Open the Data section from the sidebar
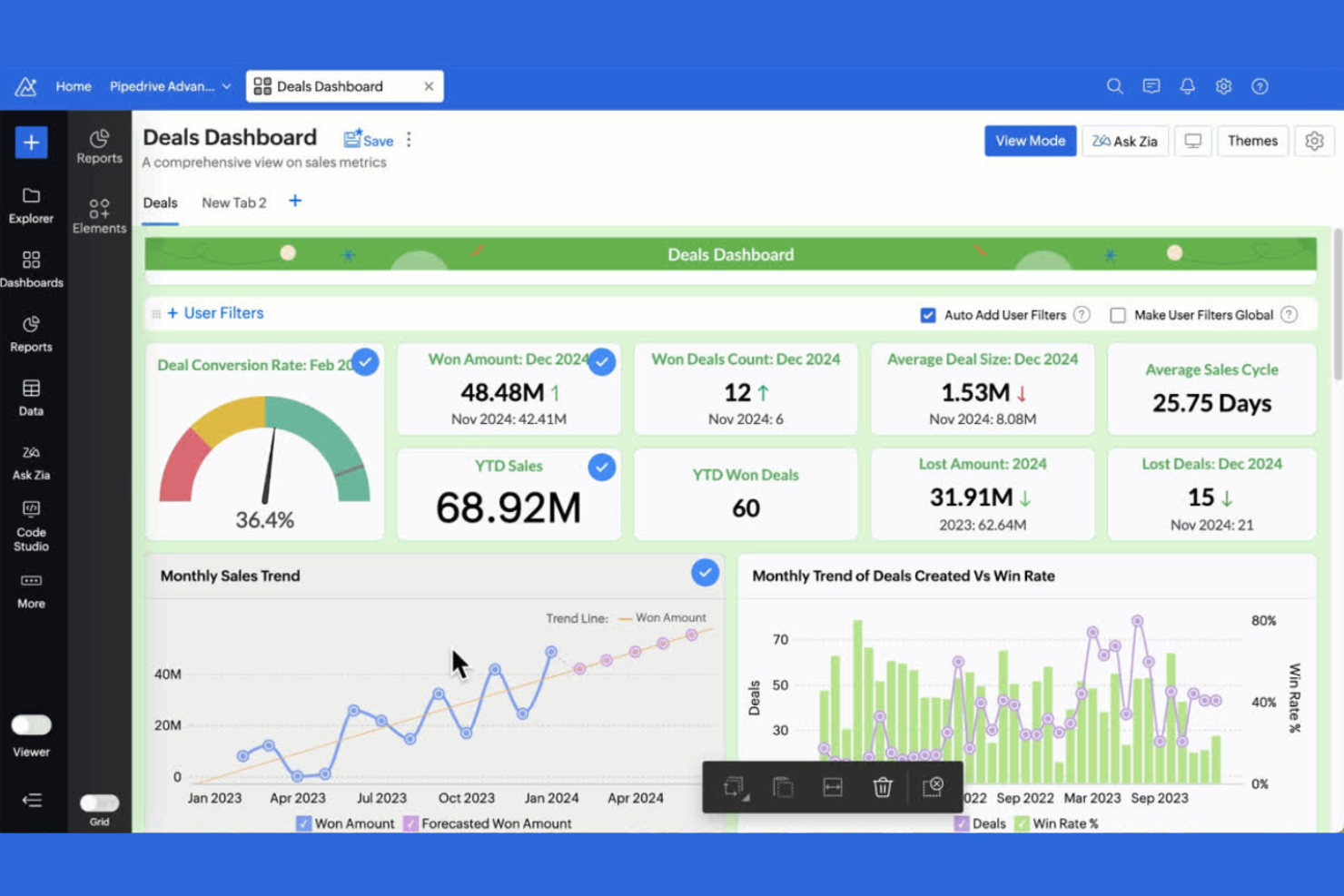1344x896 pixels. tap(32, 398)
